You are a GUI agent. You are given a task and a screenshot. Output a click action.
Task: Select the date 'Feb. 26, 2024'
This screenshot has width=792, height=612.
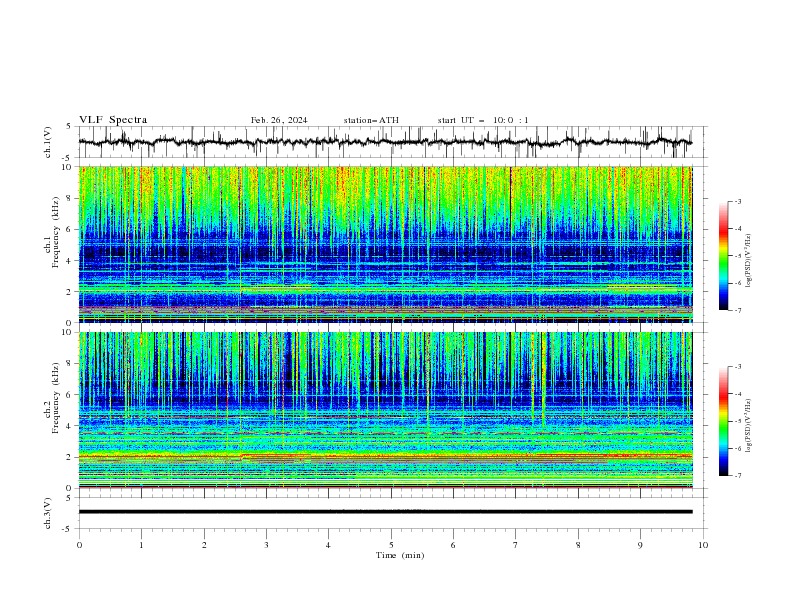279,120
